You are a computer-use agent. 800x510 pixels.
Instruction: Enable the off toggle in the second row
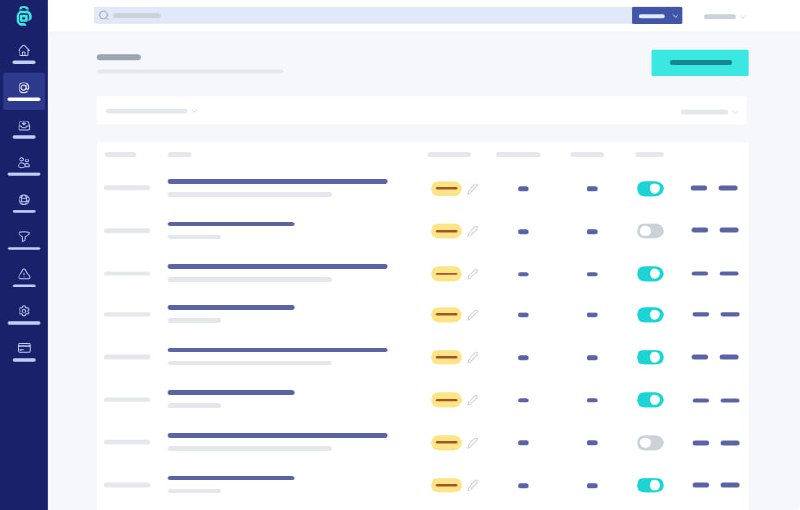650,231
